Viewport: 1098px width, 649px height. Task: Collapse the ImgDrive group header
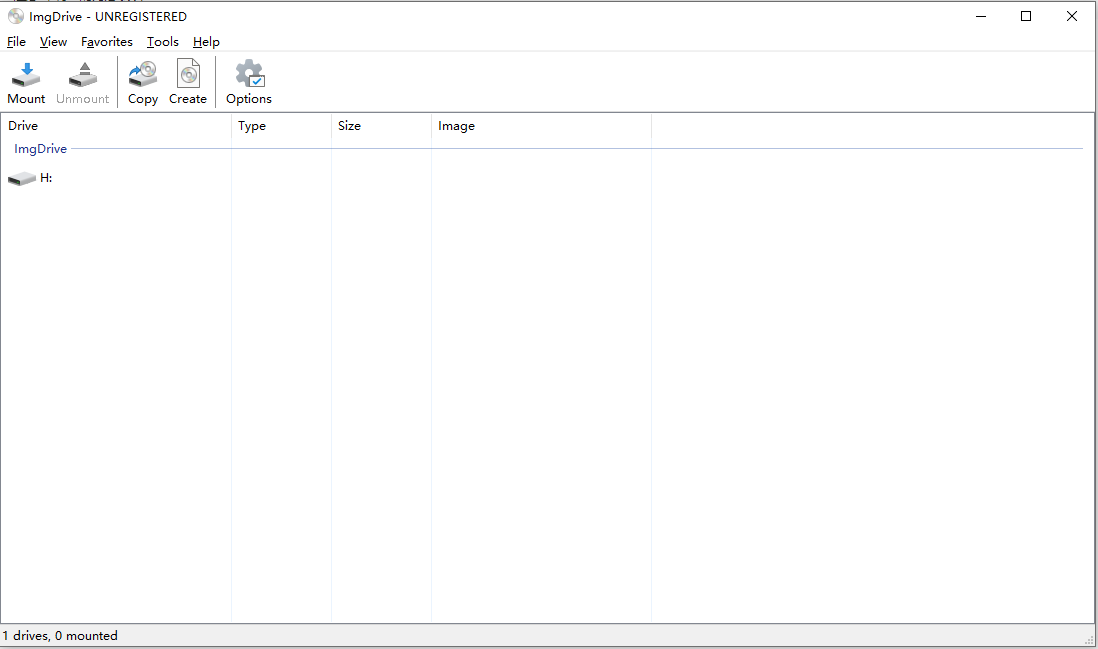point(41,148)
